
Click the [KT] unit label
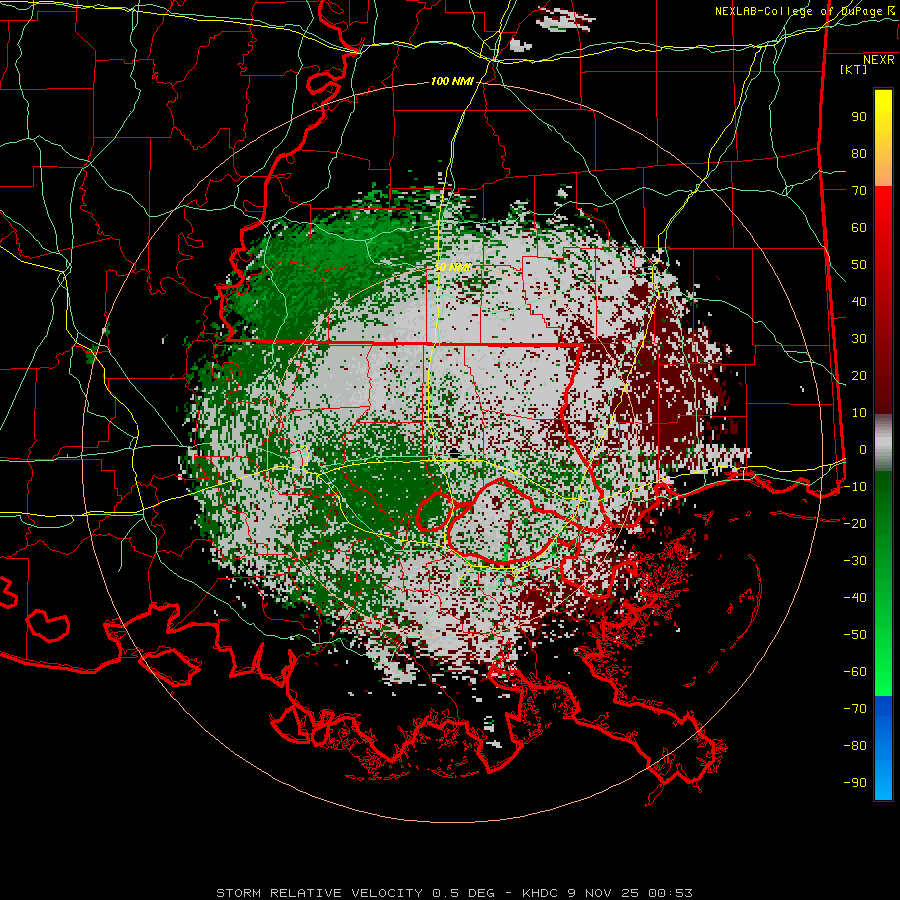click(x=854, y=70)
